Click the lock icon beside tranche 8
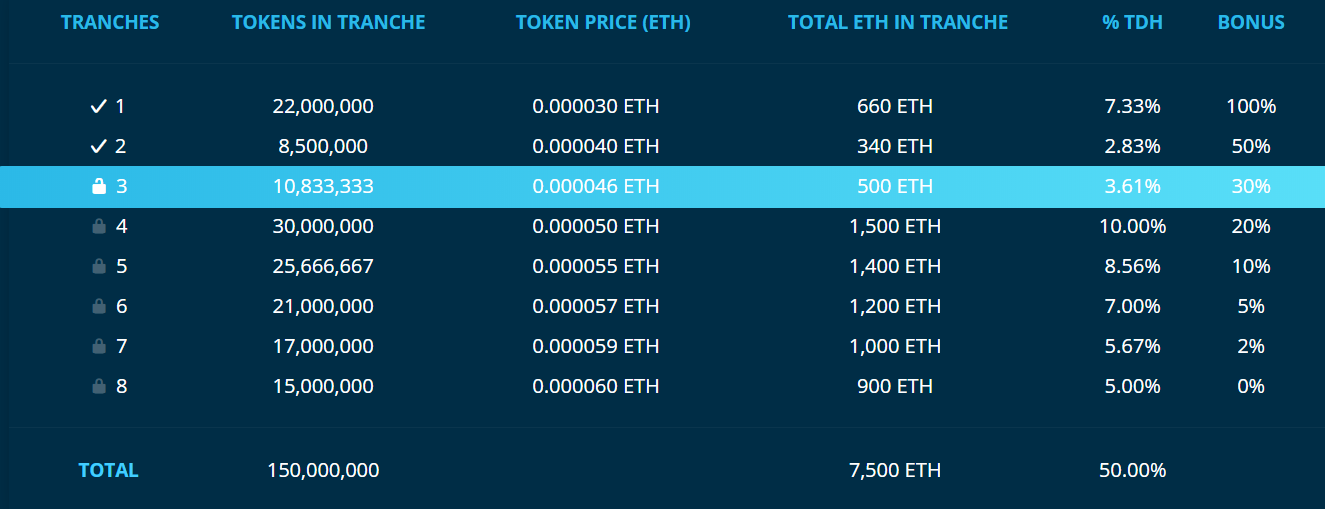This screenshot has width=1325, height=509. (98, 386)
